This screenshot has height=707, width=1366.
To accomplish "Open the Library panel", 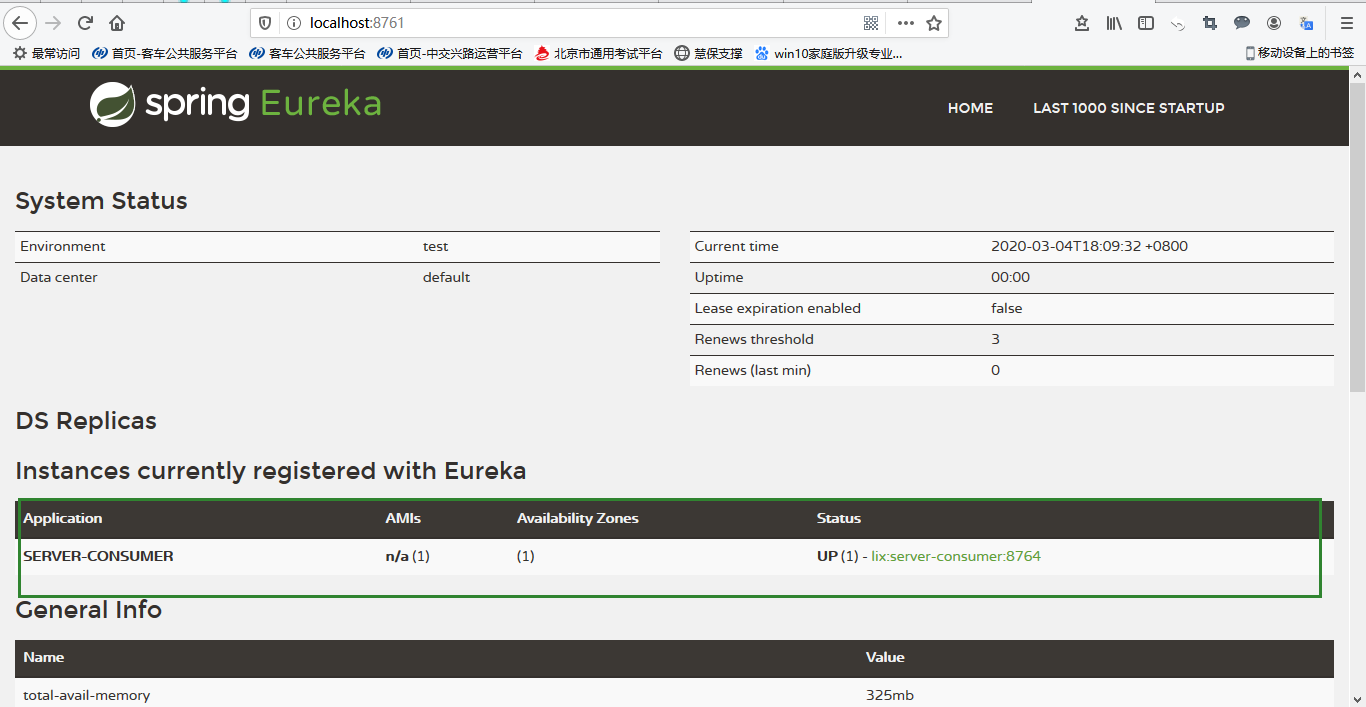I will click(1114, 22).
